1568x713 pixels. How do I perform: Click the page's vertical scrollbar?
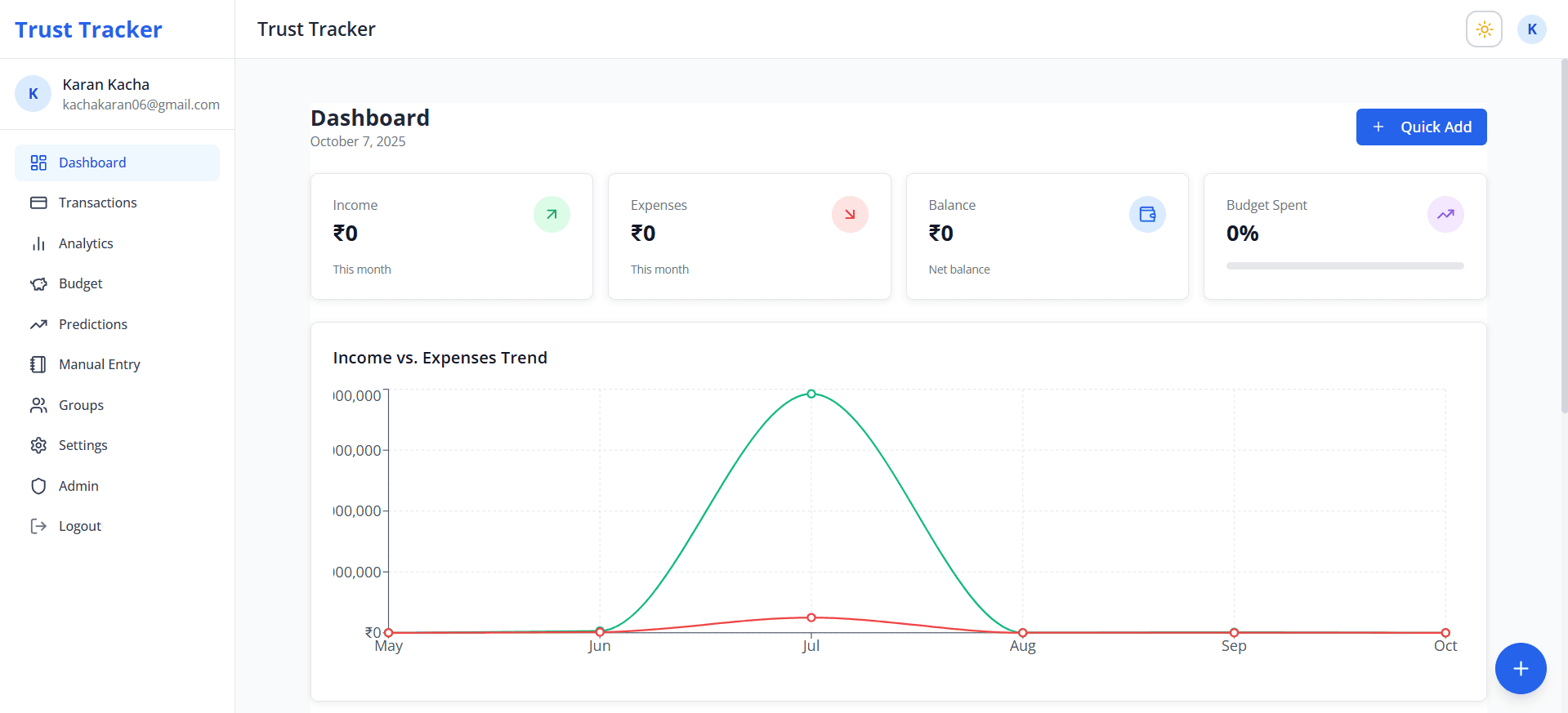pos(1564,237)
